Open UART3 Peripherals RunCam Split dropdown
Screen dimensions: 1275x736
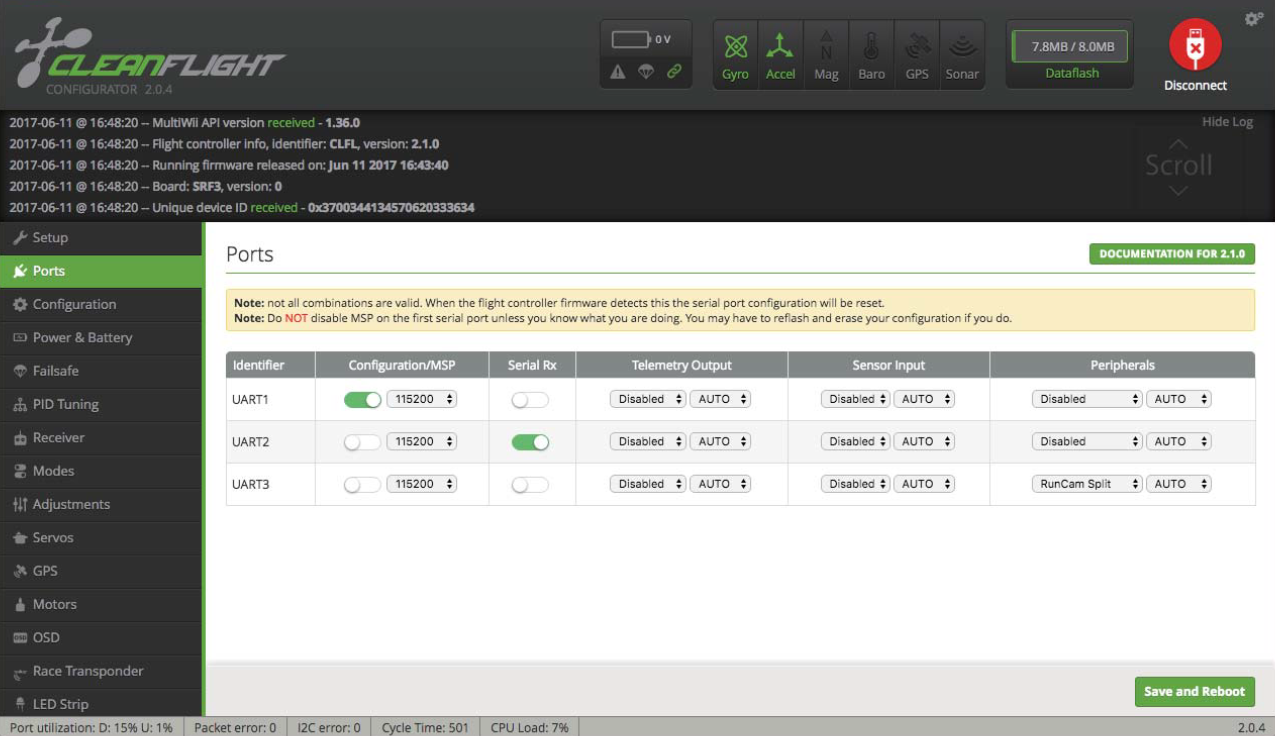pyautogui.click(x=1086, y=484)
